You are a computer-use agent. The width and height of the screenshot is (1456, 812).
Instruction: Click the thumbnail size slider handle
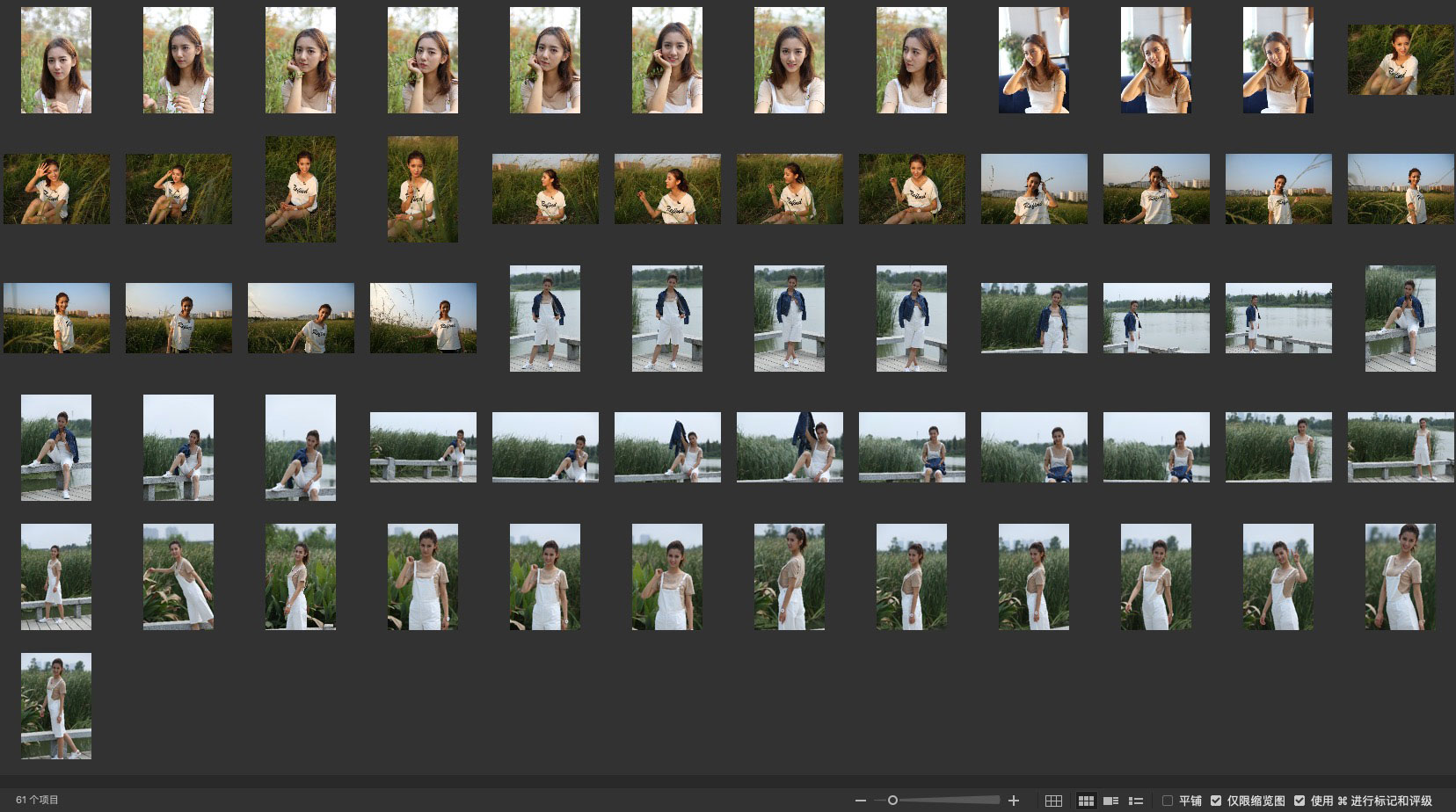892,801
